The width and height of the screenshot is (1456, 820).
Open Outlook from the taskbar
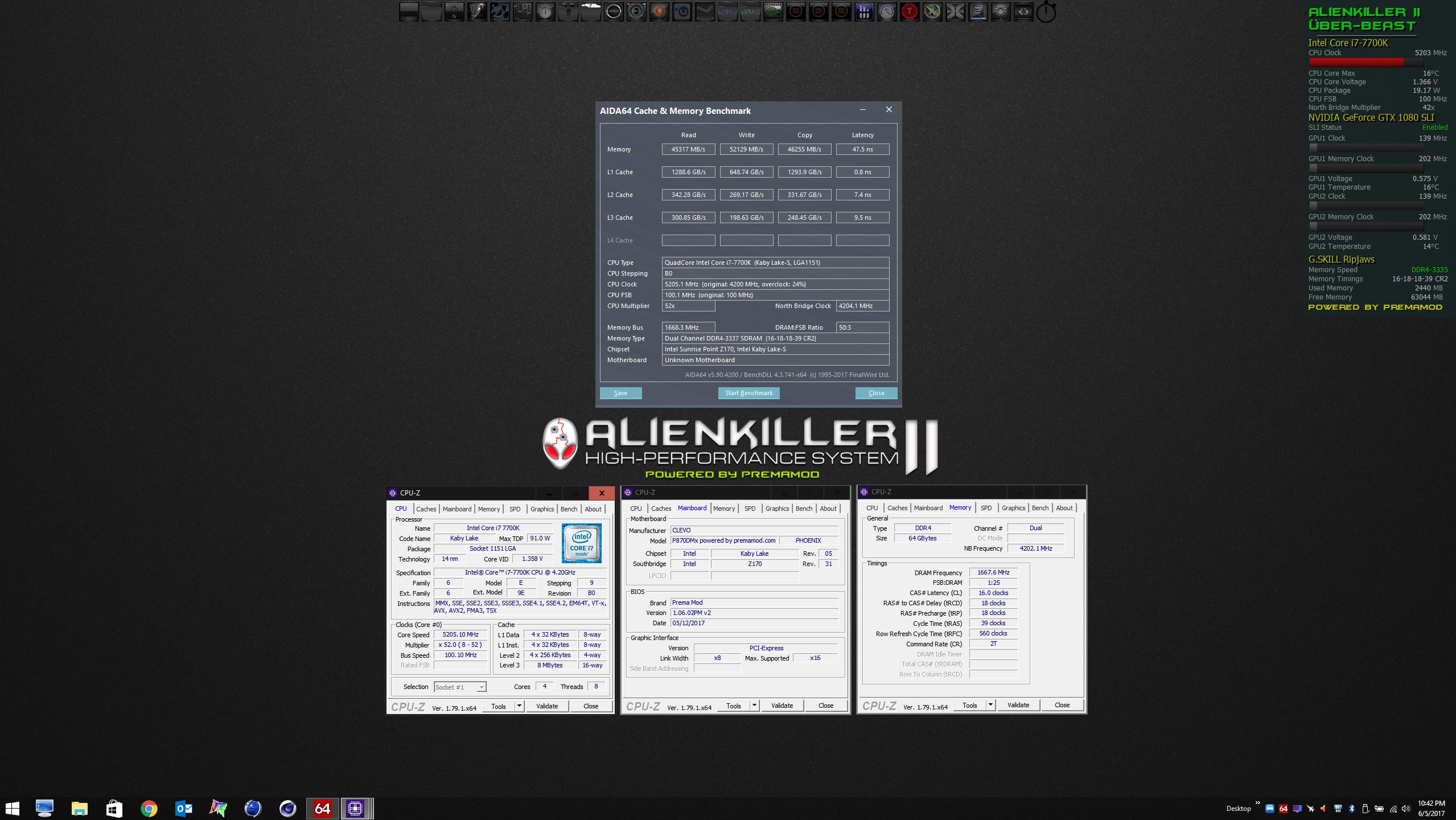(184, 808)
